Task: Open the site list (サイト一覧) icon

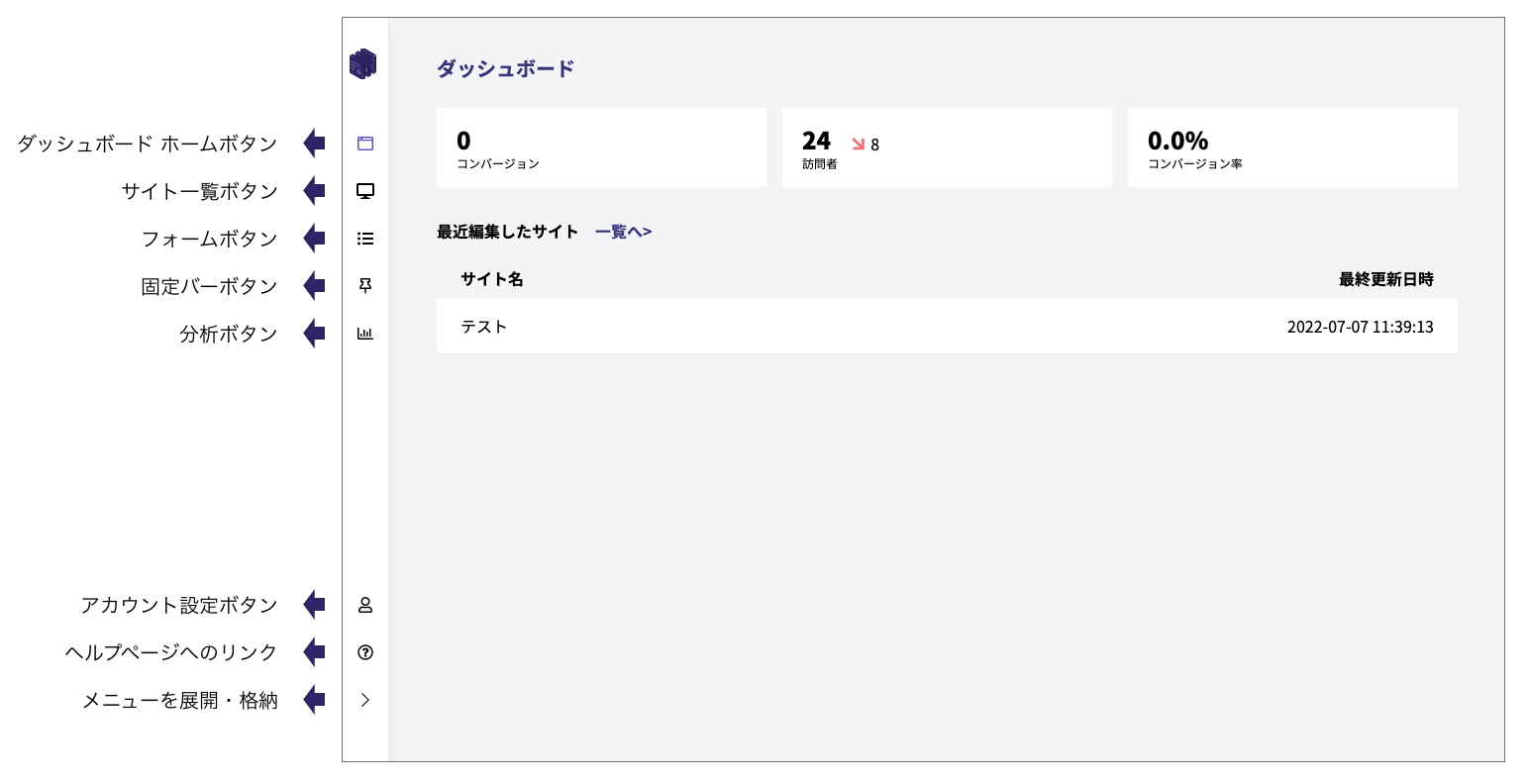Action: (x=364, y=190)
